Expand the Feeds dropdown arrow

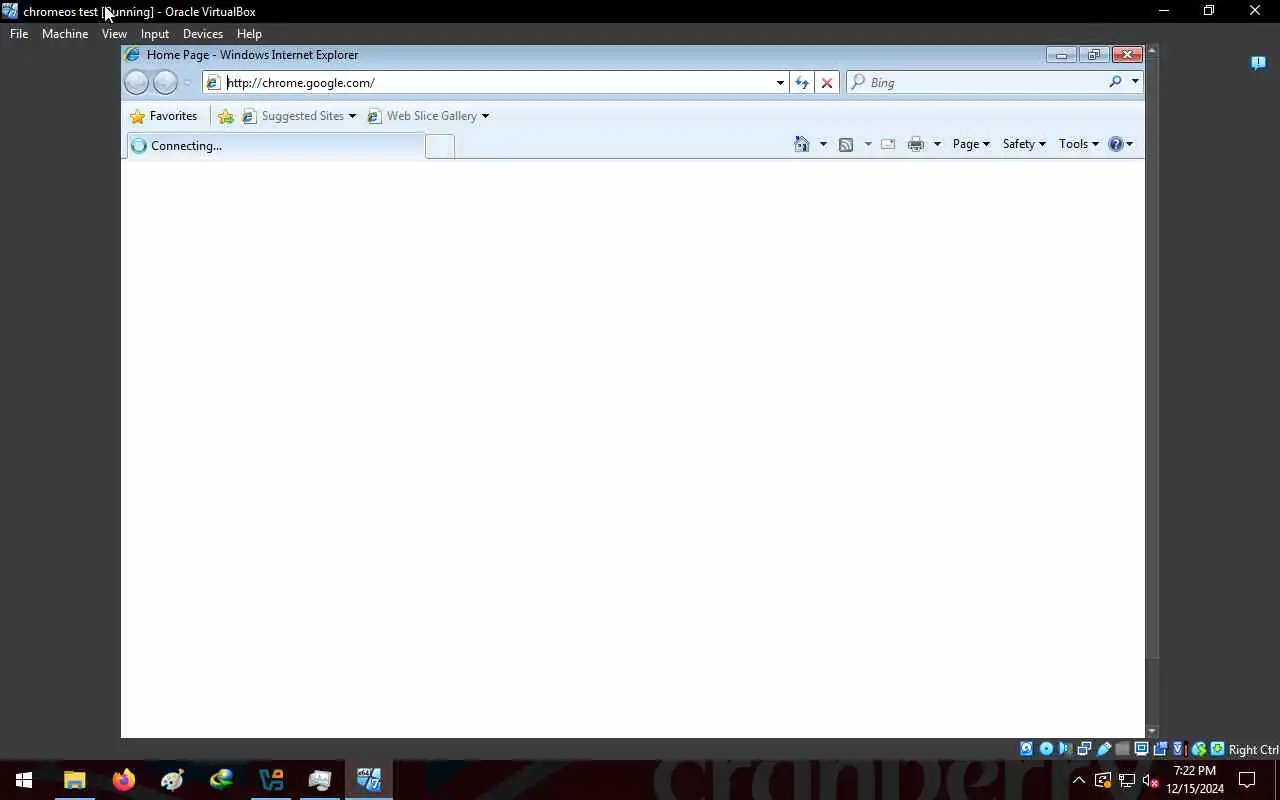[x=867, y=144]
